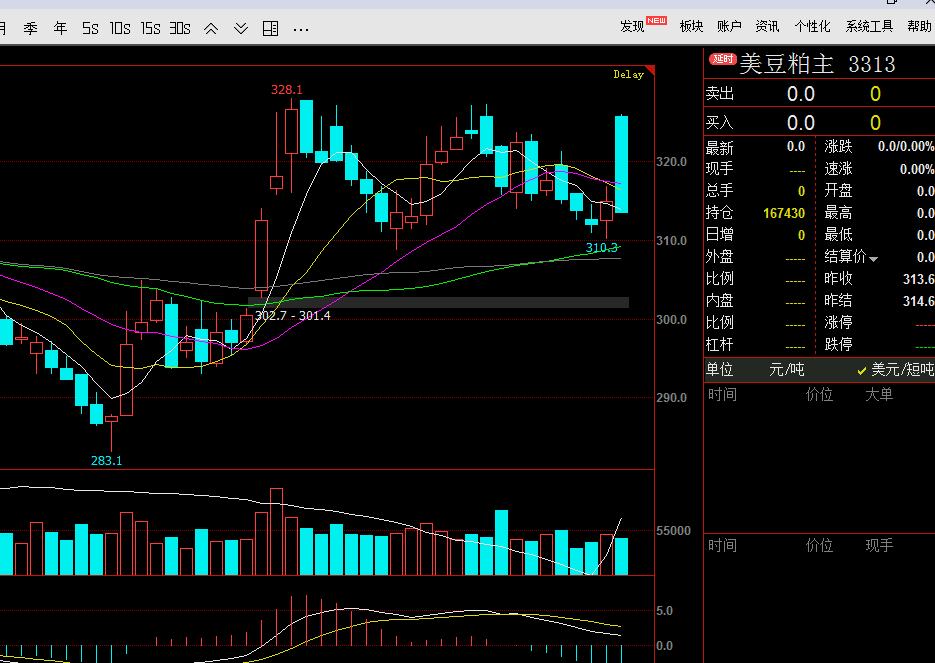Click the red 延时 delay badge
Image resolution: width=935 pixels, height=663 pixels.
[722, 60]
